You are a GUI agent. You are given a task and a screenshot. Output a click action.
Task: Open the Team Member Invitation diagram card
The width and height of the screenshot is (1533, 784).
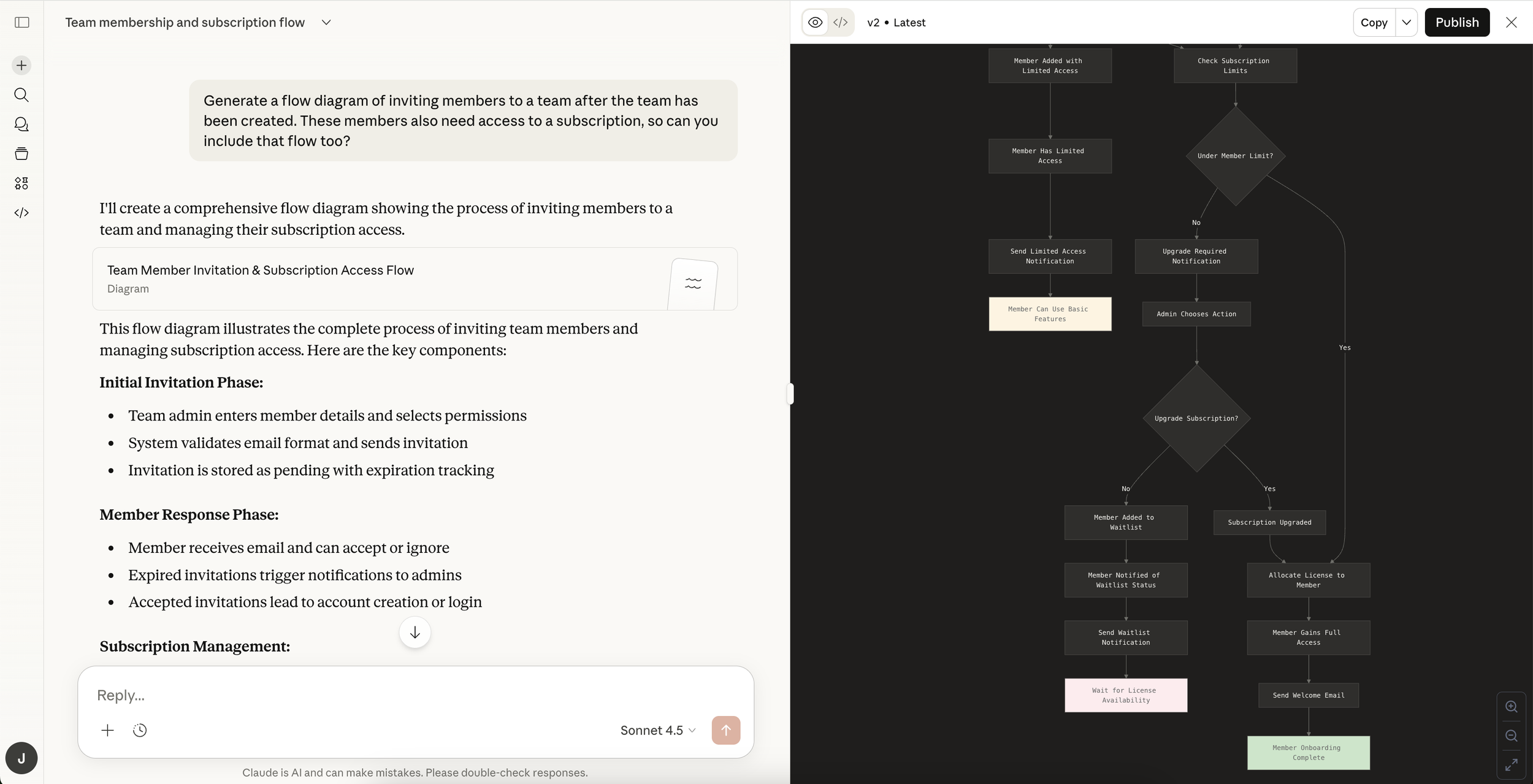coord(415,279)
